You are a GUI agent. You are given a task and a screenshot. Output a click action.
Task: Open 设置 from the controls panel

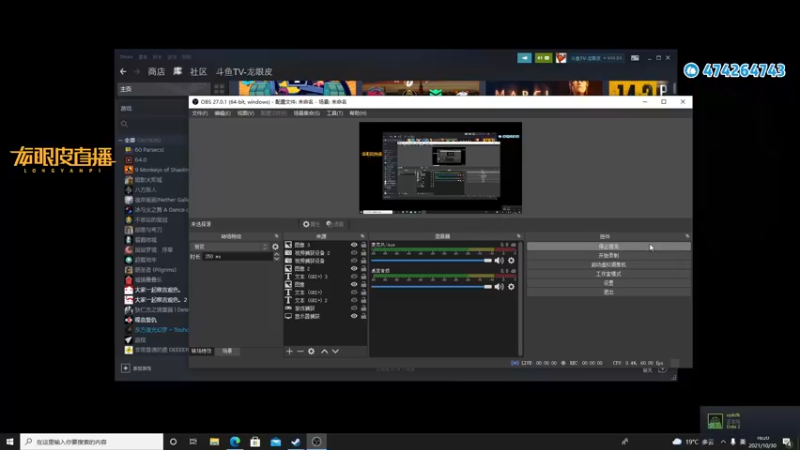(x=609, y=283)
